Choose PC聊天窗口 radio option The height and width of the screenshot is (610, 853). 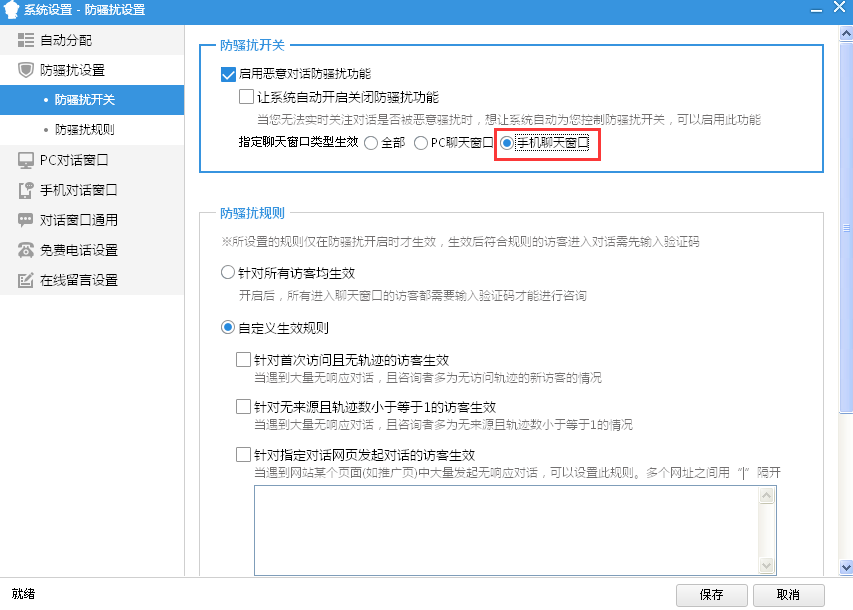[x=421, y=143]
